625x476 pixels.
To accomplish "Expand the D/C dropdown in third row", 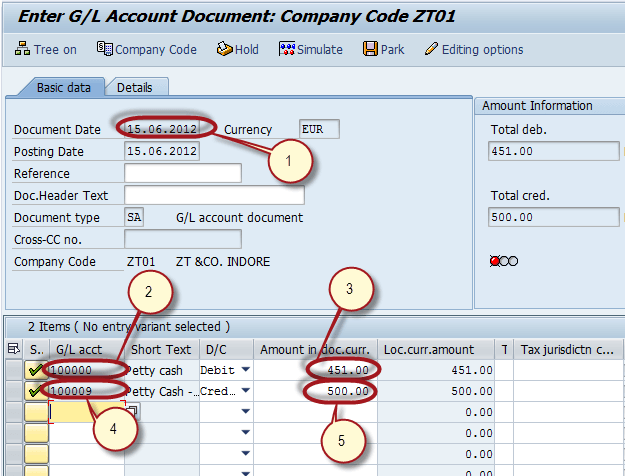I will pos(245,411).
